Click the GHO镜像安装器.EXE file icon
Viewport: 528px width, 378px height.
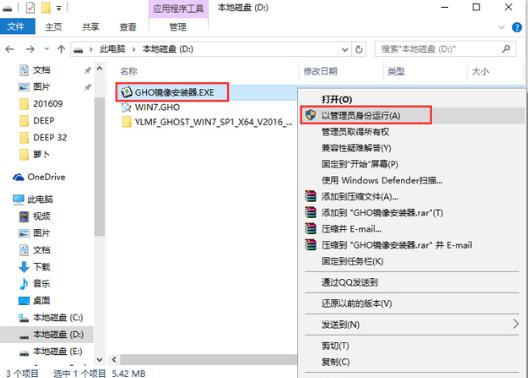click(126, 92)
